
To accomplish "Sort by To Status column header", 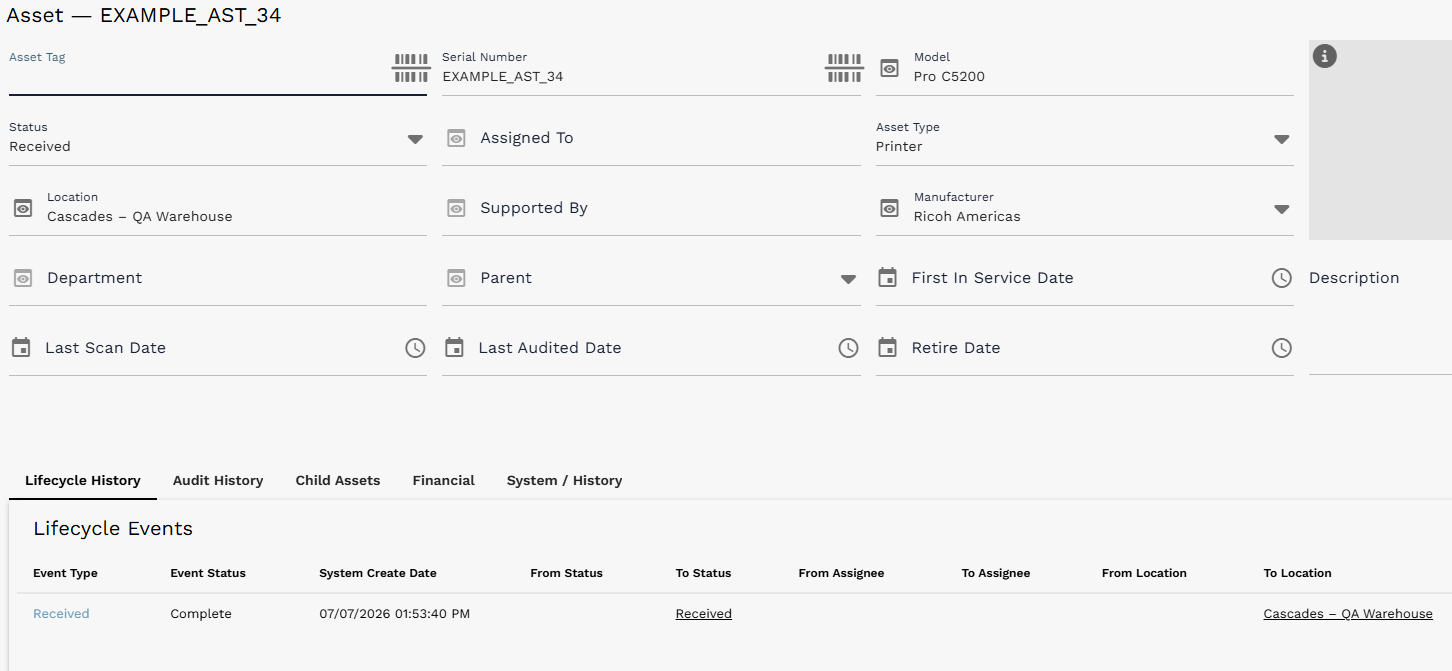I will 703,573.
